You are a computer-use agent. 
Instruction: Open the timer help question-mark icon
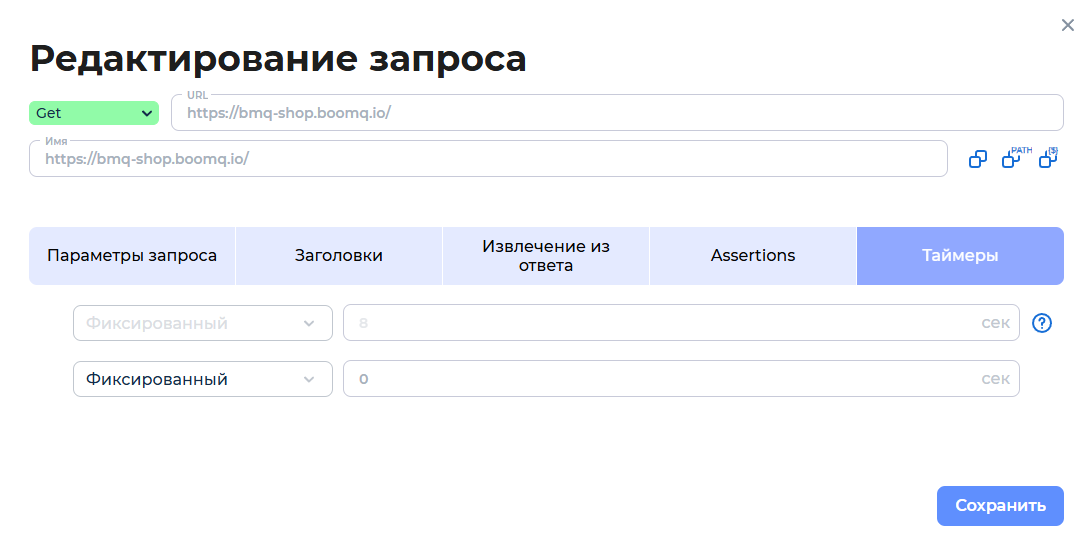pos(1042,323)
